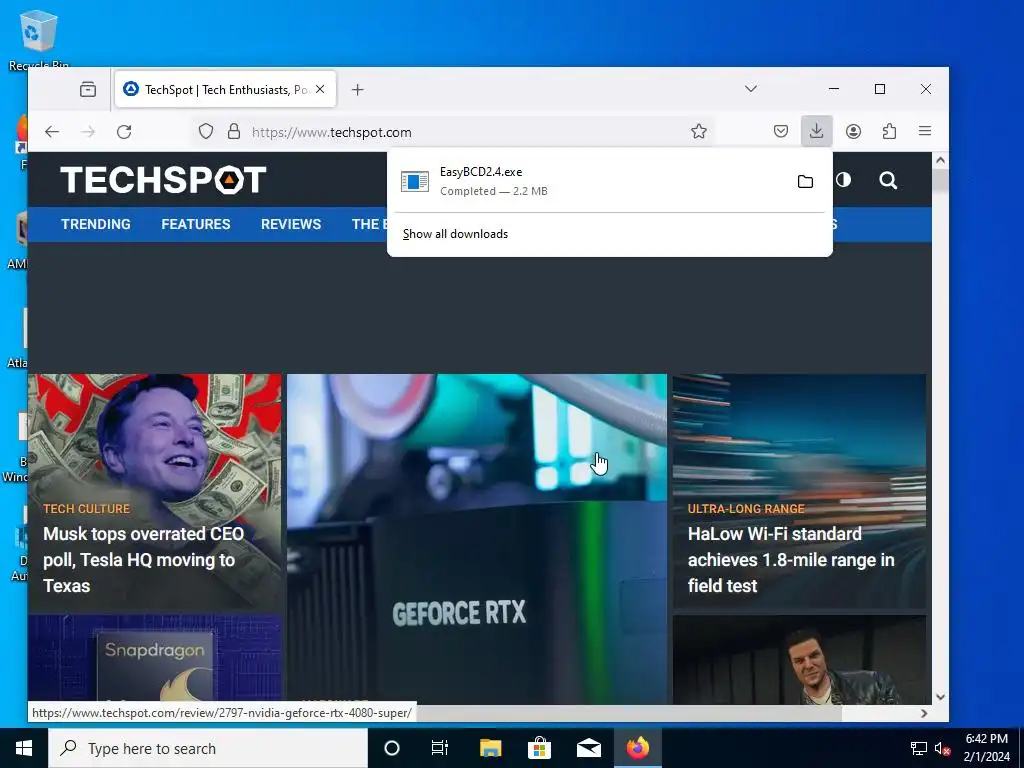Bookmark this page with star icon
Image resolution: width=1024 pixels, height=768 pixels.
coord(699,132)
